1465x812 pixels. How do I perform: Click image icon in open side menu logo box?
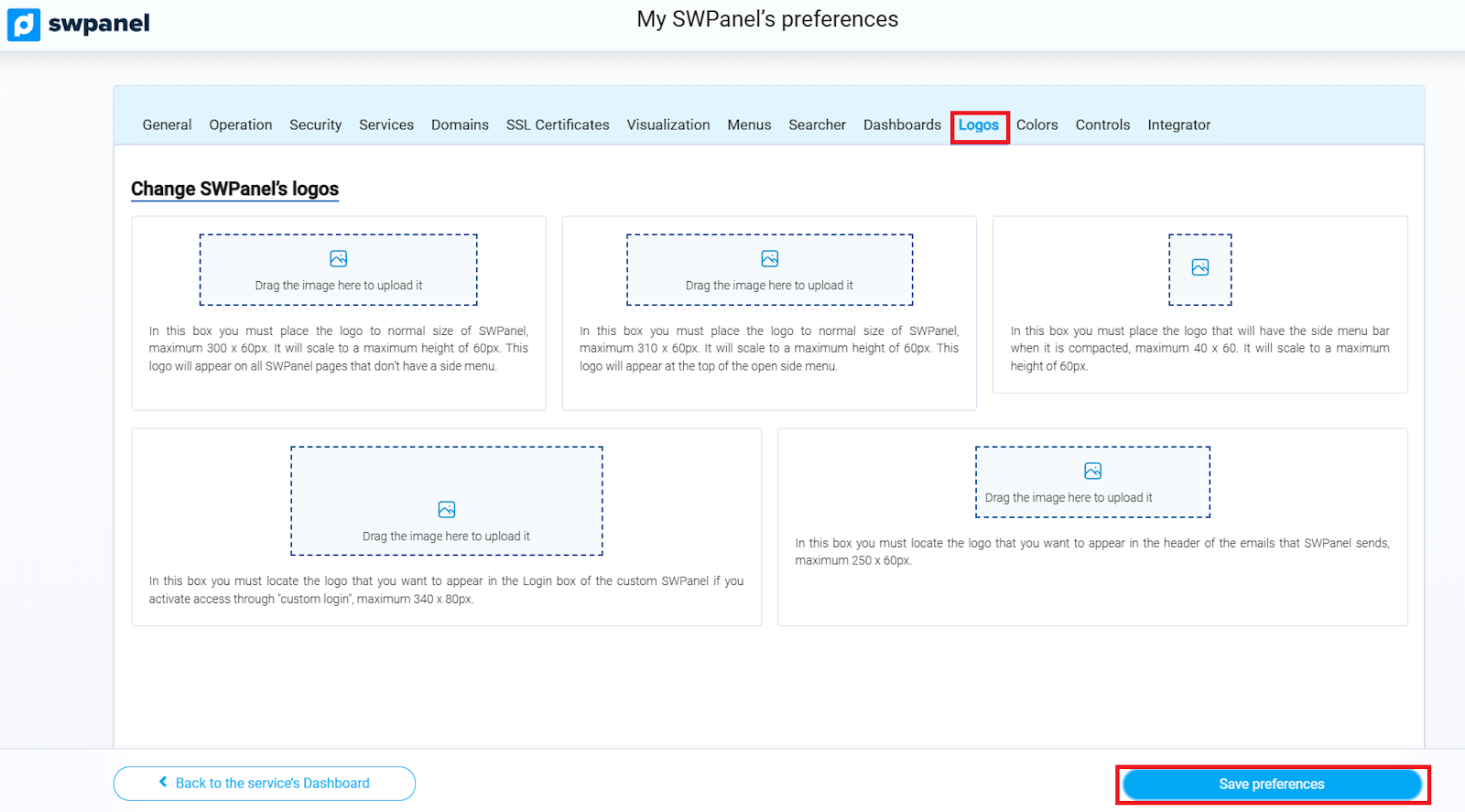pos(769,259)
